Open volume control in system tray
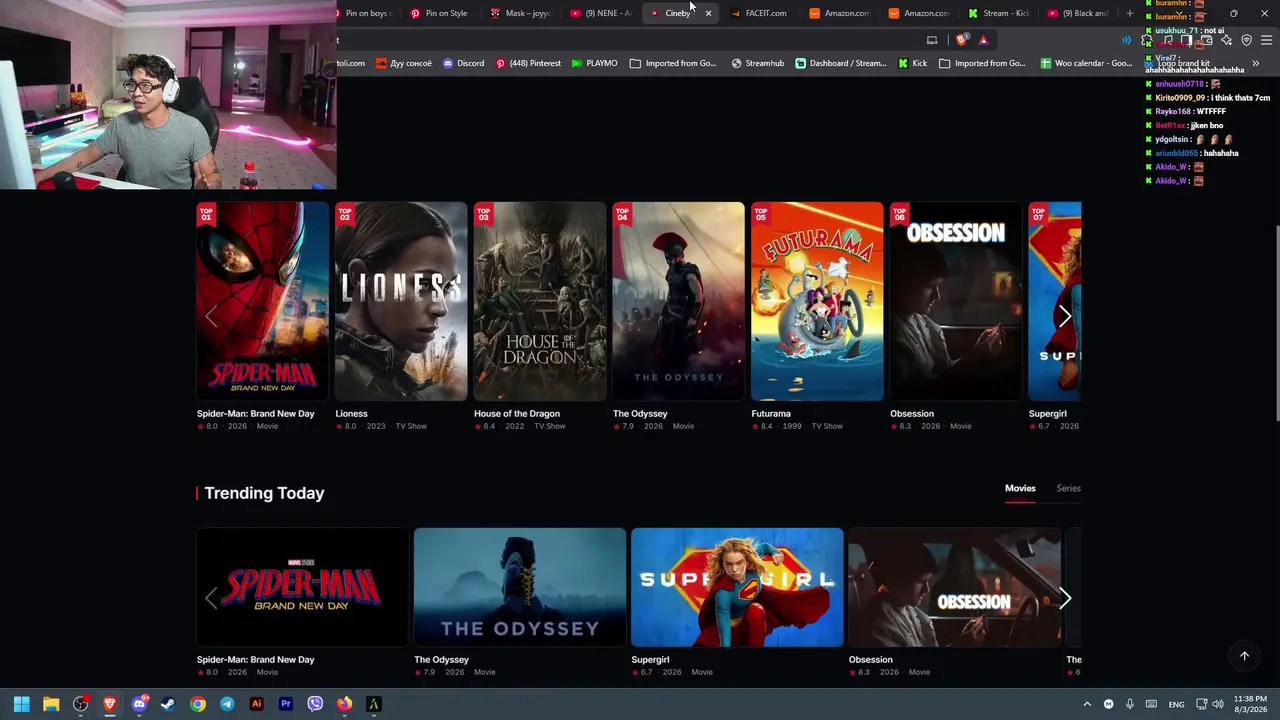This screenshot has height=720, width=1280. [1218, 704]
